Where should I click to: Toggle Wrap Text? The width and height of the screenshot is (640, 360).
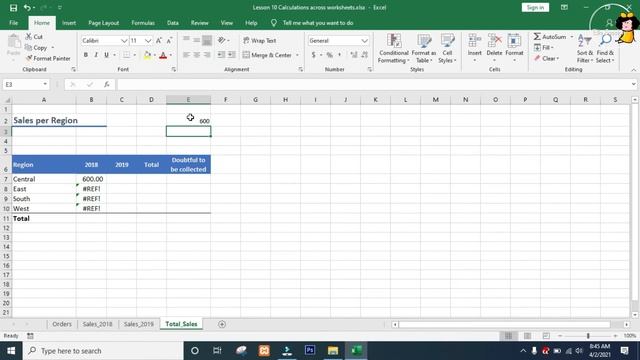pyautogui.click(x=260, y=40)
